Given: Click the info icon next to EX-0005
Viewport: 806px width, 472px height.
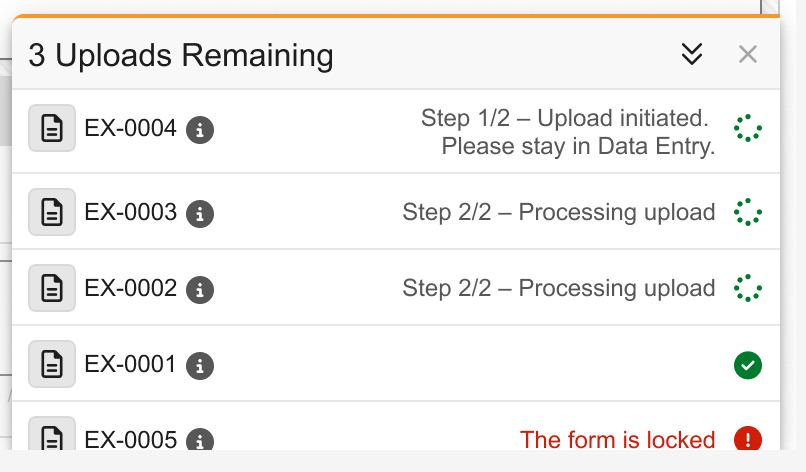Looking at the screenshot, I should point(201,440).
